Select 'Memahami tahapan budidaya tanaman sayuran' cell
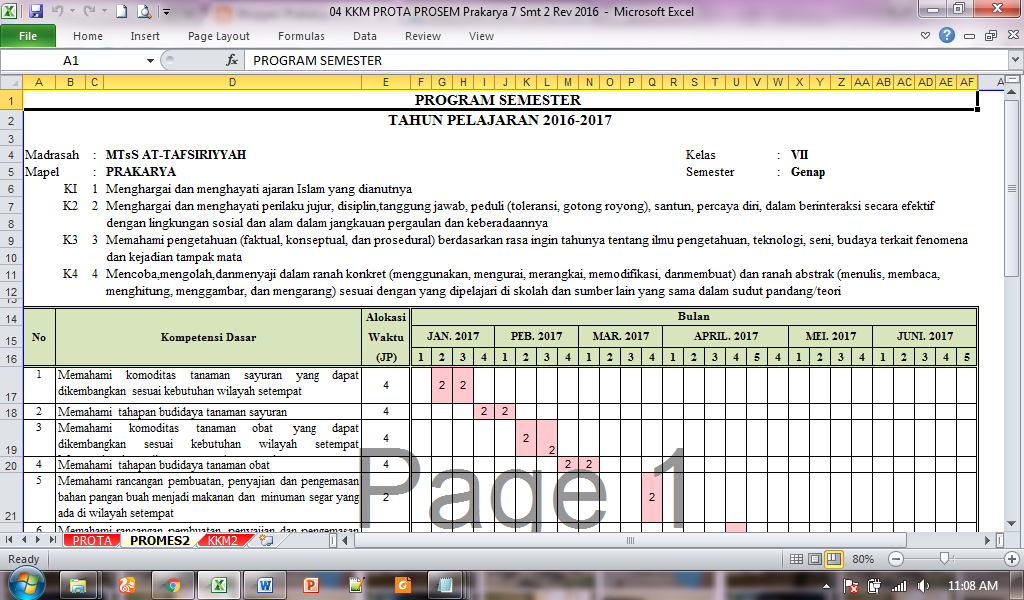Viewport: 1024px width, 600px height. [x=208, y=411]
